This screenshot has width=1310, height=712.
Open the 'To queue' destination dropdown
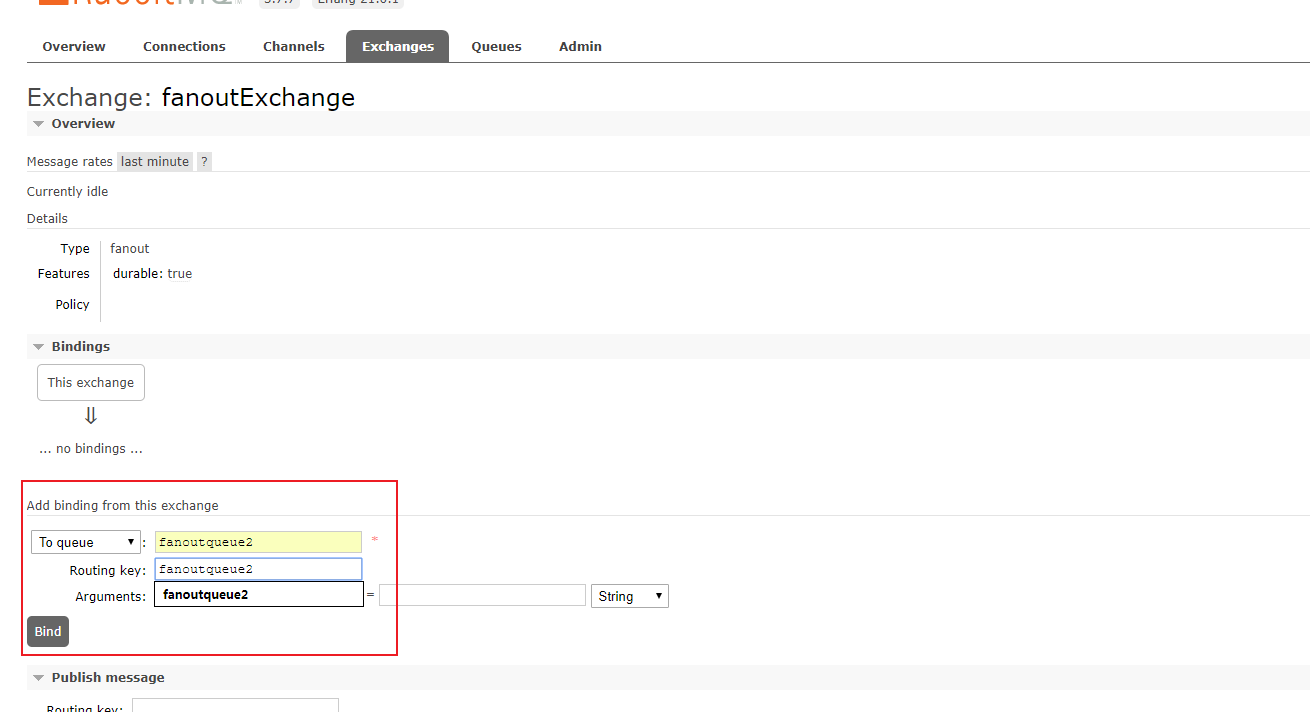click(x=86, y=542)
